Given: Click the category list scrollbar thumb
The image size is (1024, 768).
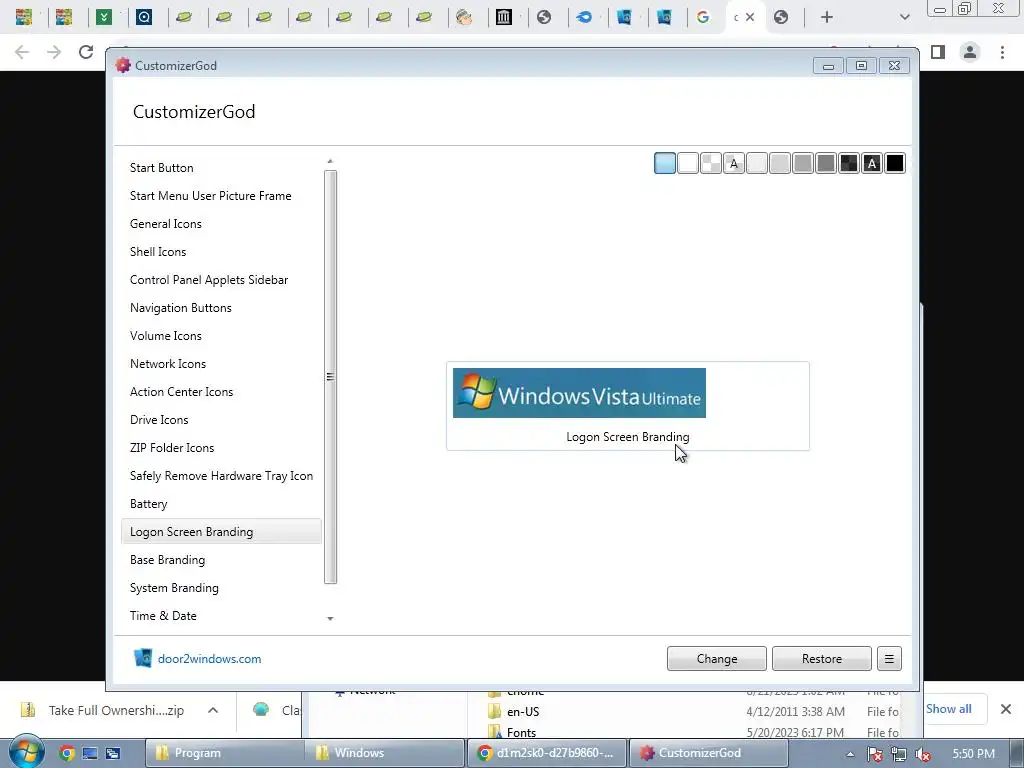Looking at the screenshot, I should coord(330,377).
